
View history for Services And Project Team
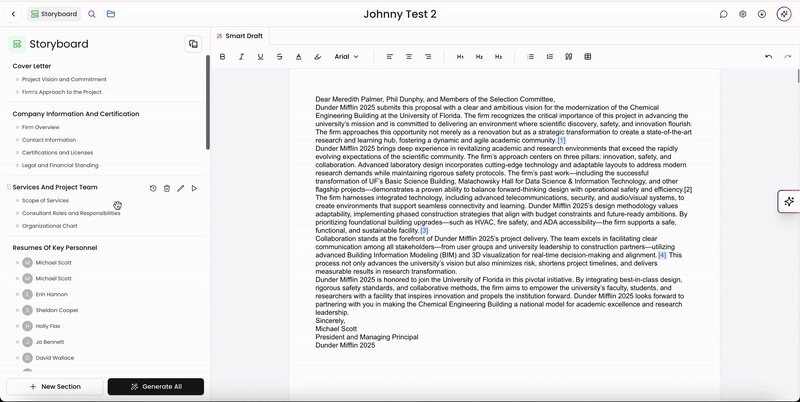[153, 188]
